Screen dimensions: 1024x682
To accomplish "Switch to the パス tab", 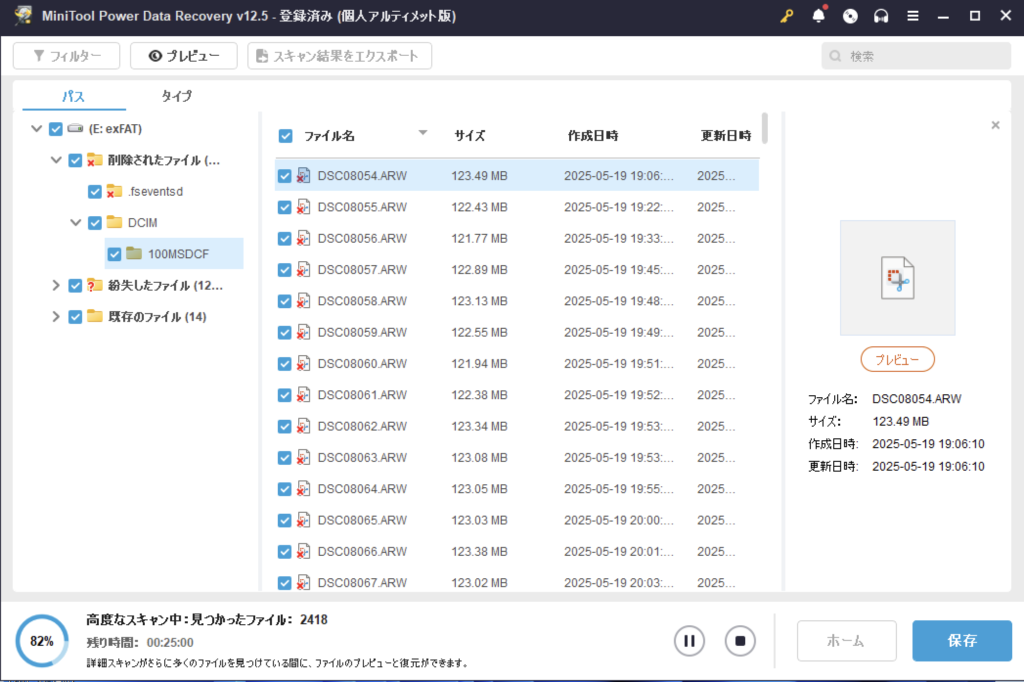I will 73,96.
